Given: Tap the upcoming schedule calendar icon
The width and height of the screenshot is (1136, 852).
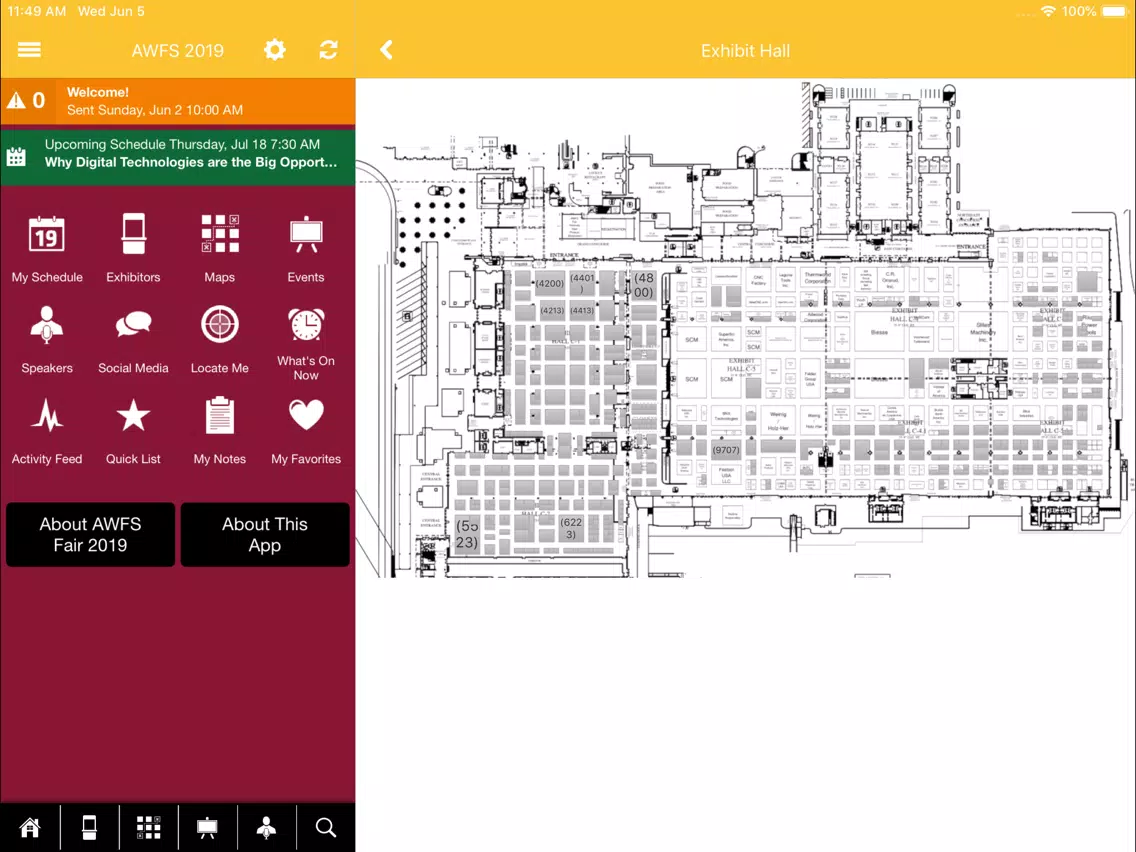Looking at the screenshot, I should (x=16, y=156).
